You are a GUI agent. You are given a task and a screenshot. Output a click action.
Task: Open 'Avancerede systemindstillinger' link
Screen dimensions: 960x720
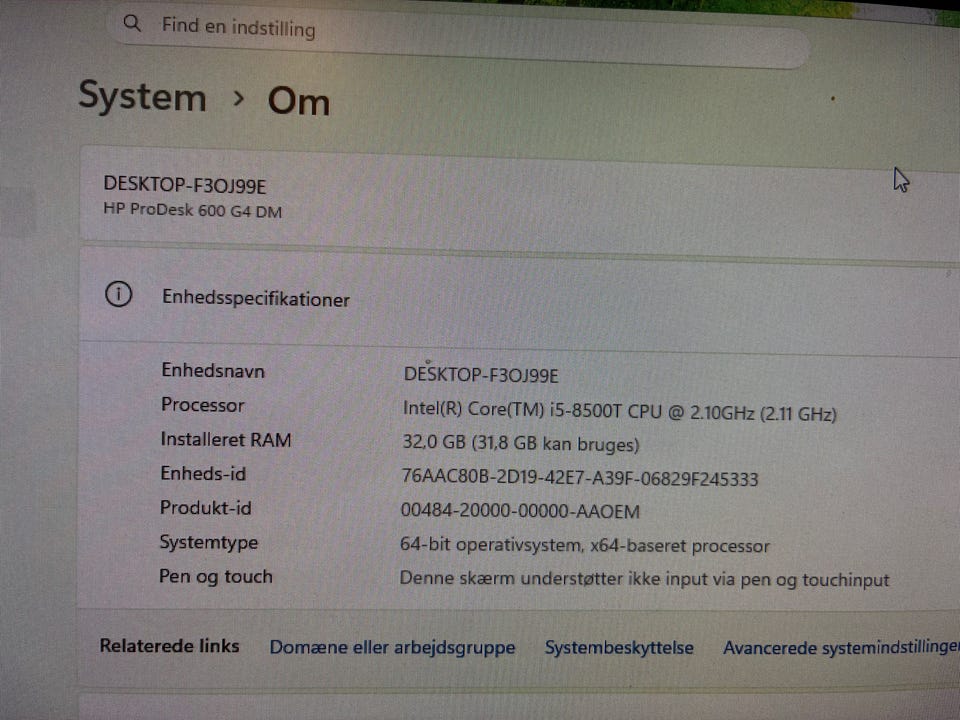(841, 648)
